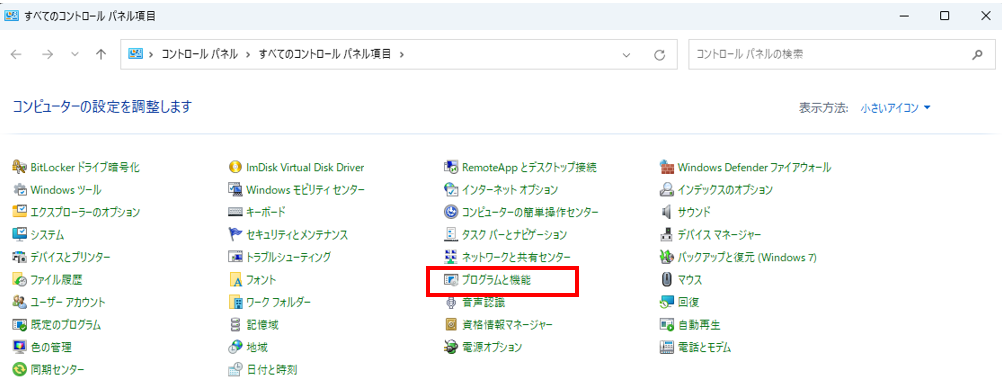Open the バックアップと復元 (Windows 7) link
This screenshot has width=1002, height=378.
point(747,257)
